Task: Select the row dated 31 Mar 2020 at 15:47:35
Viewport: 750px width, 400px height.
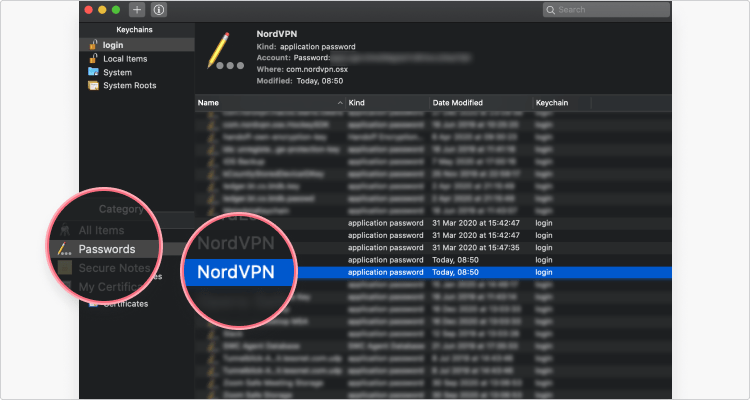Action: pos(433,248)
